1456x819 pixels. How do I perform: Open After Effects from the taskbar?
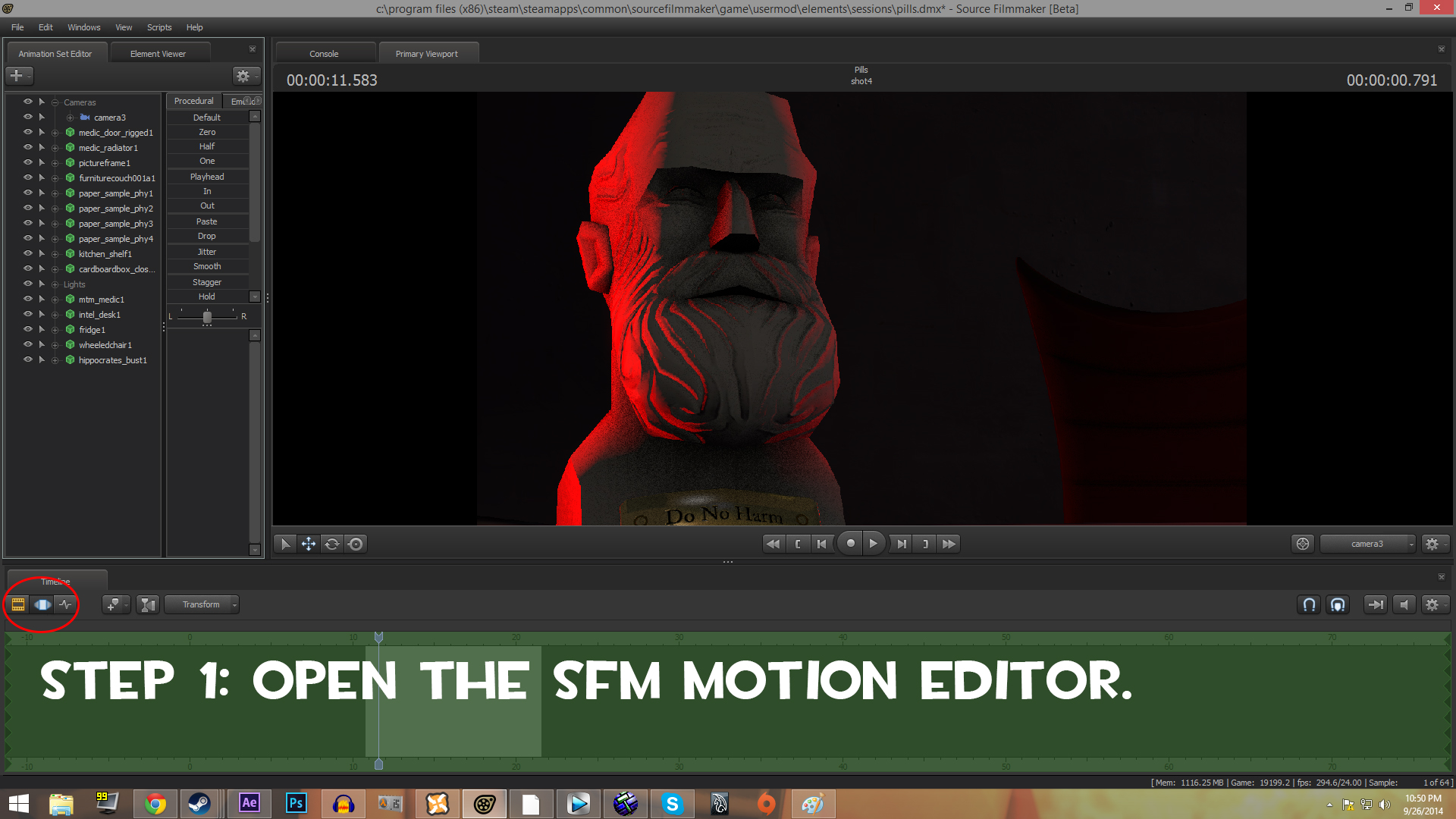coord(249,803)
